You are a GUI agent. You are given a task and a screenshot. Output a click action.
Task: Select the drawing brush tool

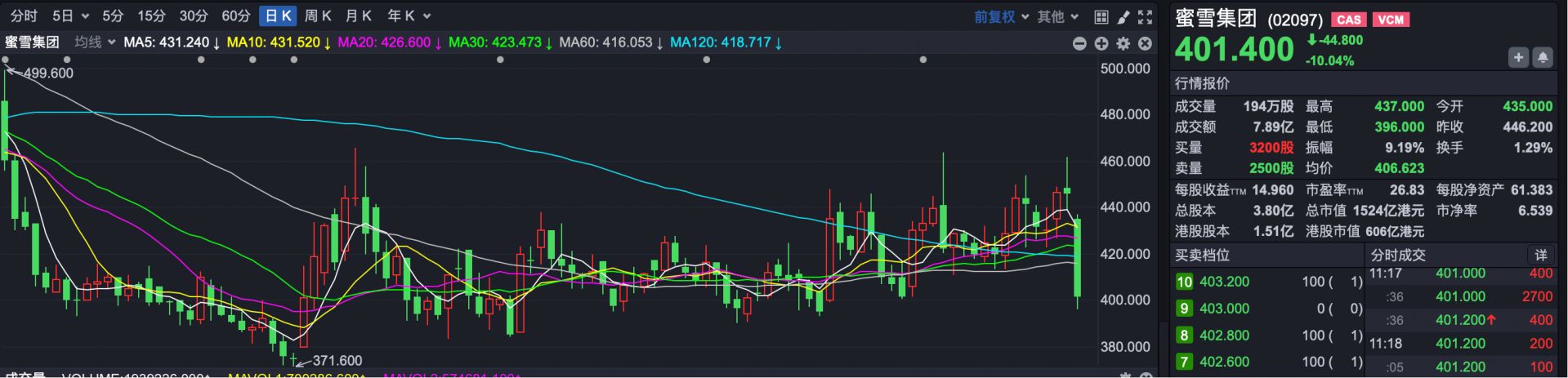pyautogui.click(x=1124, y=17)
